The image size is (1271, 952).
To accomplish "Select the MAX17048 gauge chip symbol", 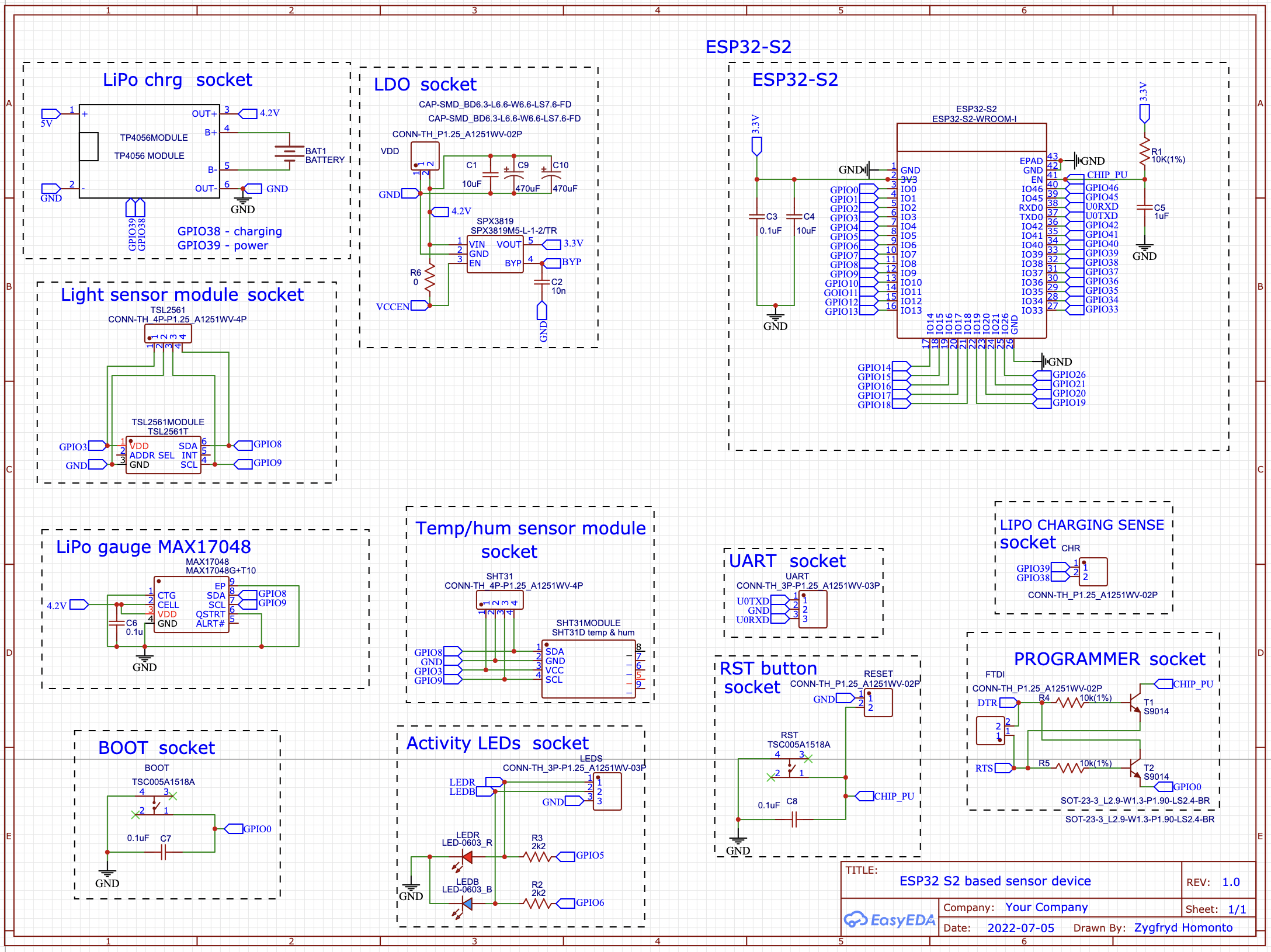I will point(192,604).
